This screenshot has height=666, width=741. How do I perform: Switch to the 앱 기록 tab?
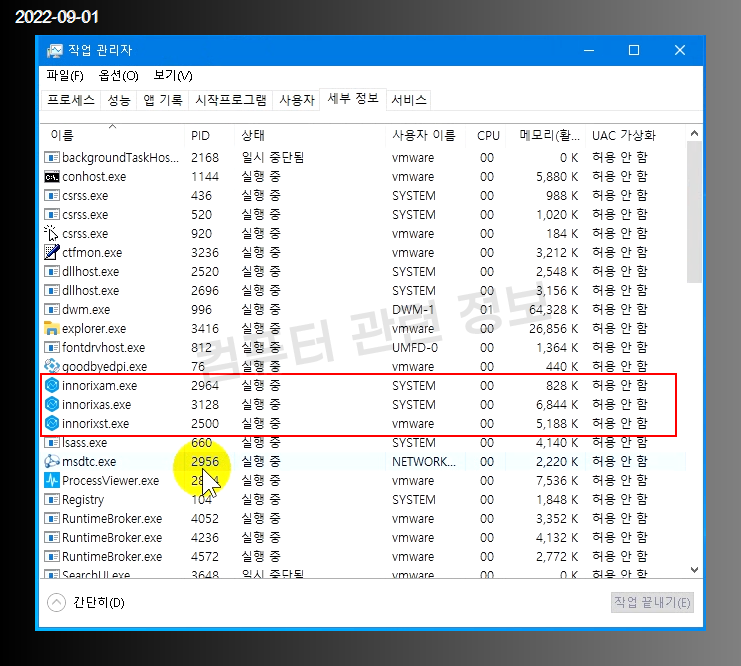[x=163, y=100]
